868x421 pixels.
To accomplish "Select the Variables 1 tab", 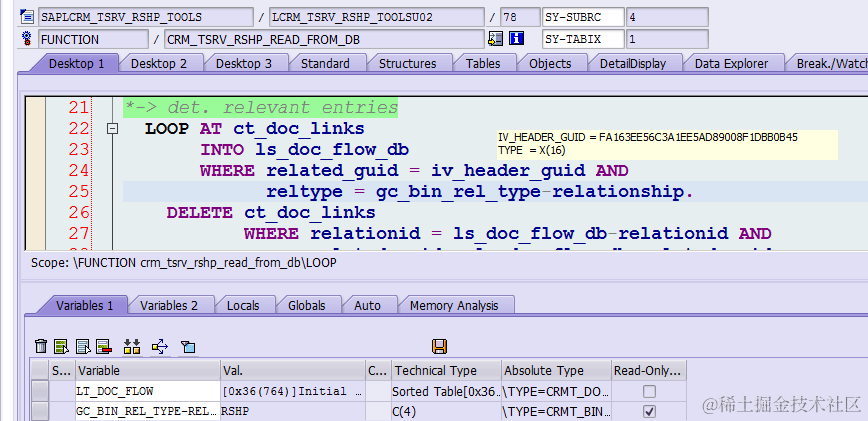I will [x=84, y=305].
